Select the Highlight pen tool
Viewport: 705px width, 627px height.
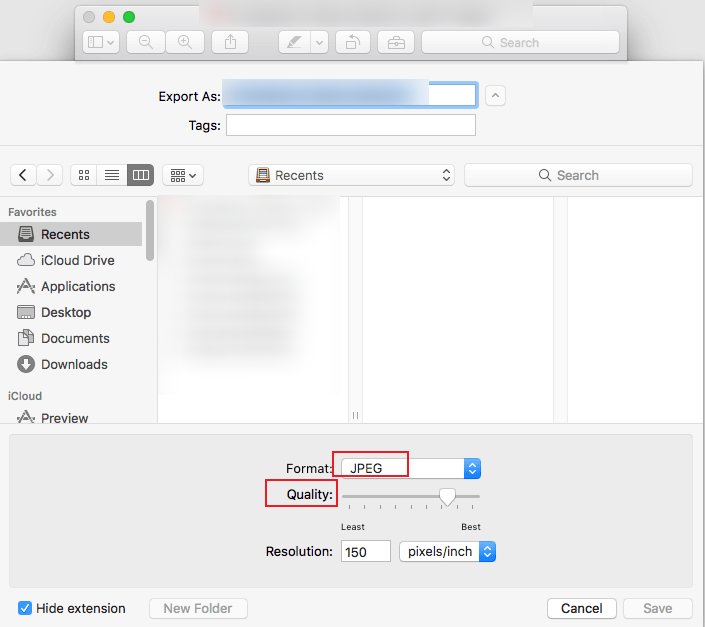tap(294, 42)
